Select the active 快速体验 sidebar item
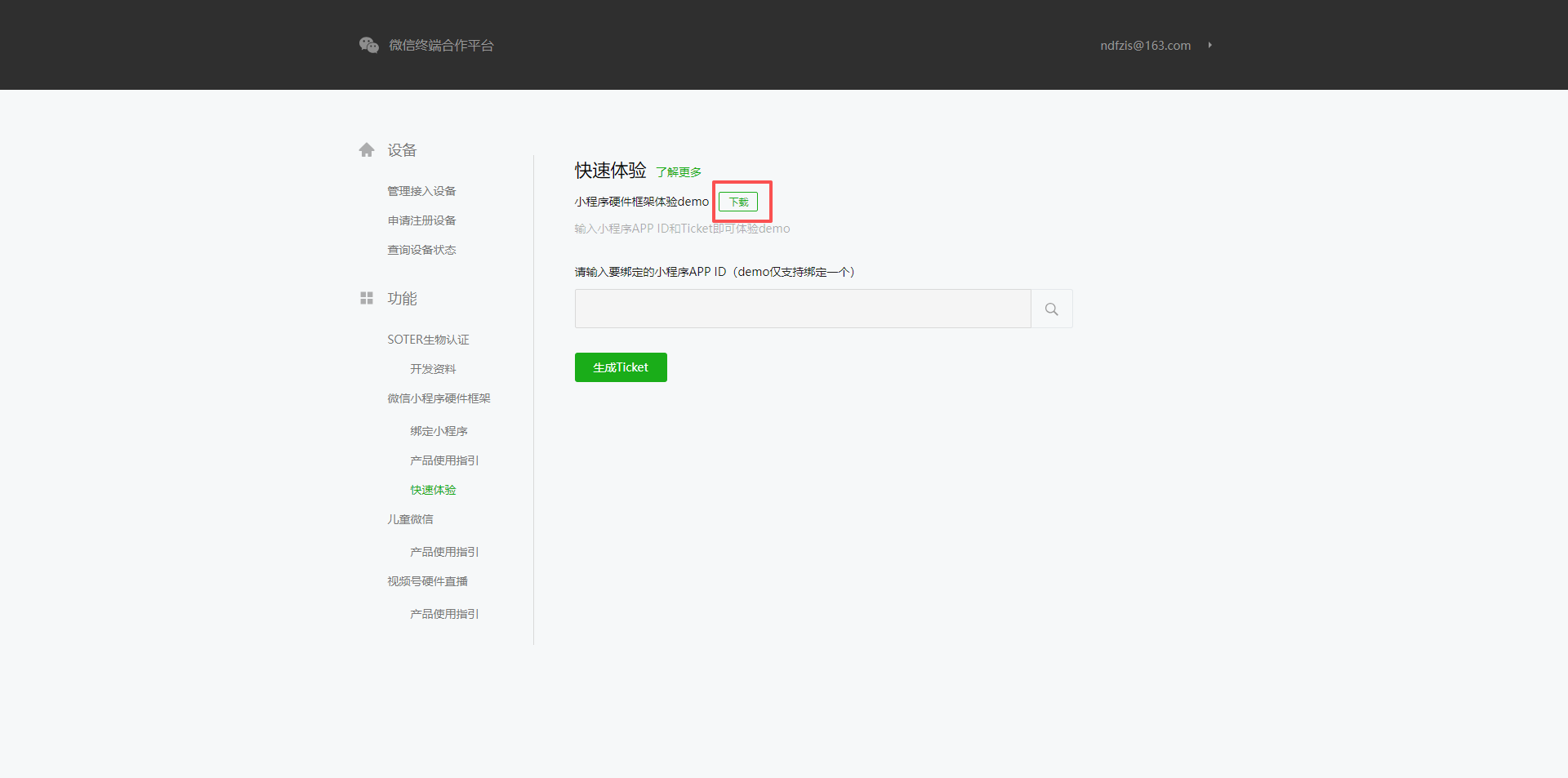The height and width of the screenshot is (778, 1568). tap(433, 490)
